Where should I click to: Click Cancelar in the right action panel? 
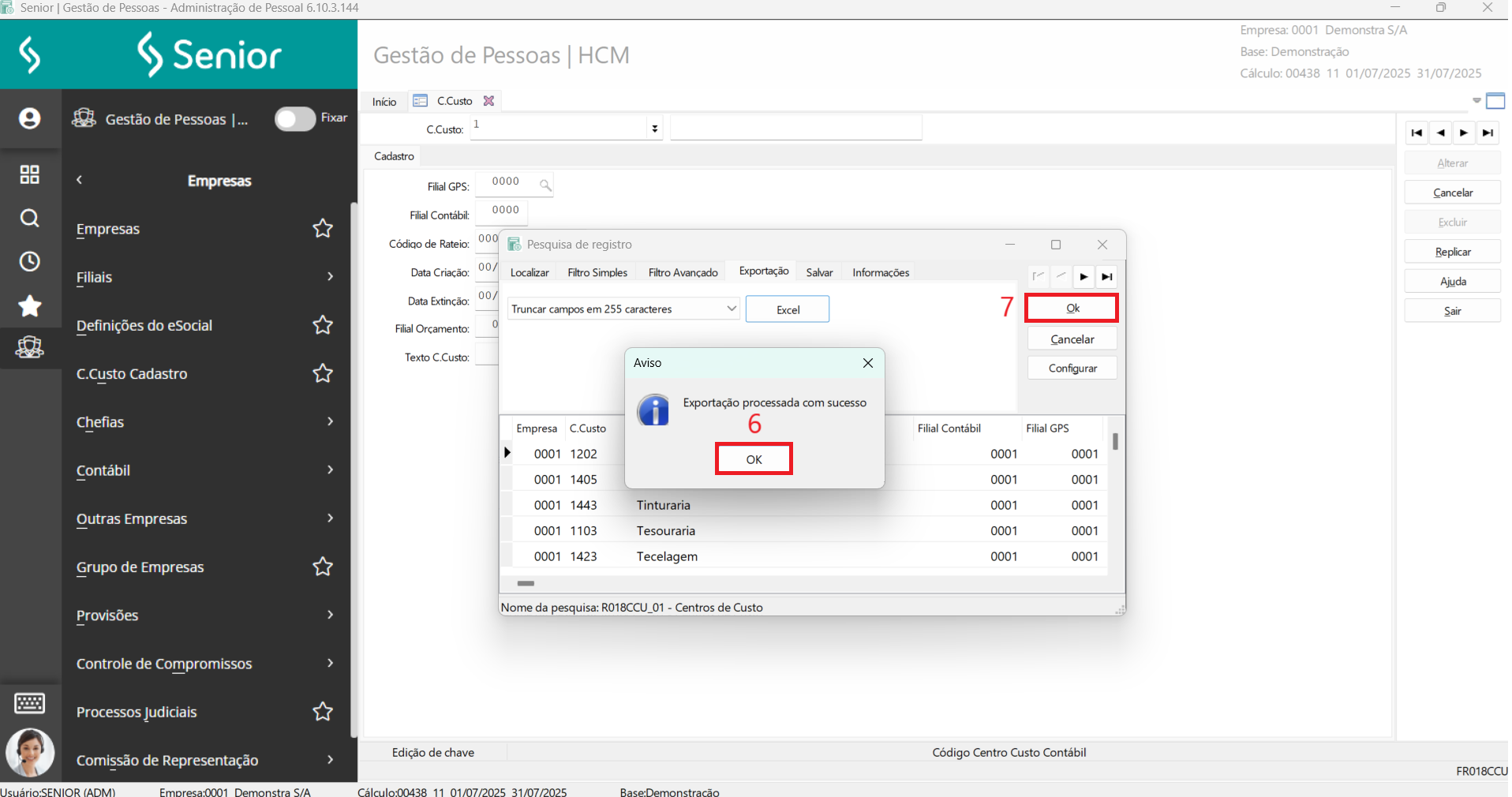(x=1452, y=193)
